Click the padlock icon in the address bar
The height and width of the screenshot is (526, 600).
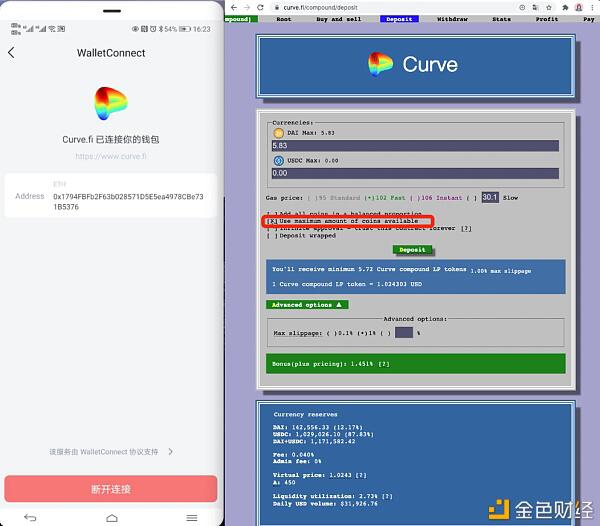tap(276, 7)
